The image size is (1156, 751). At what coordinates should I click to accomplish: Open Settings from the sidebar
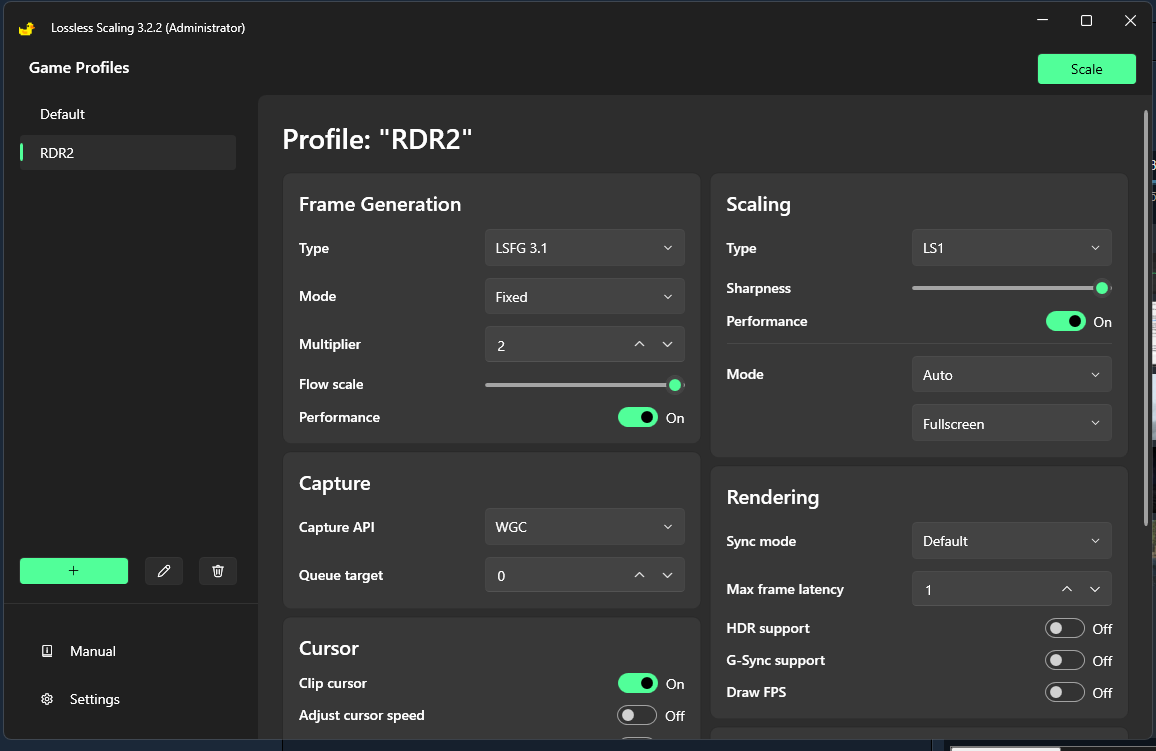point(94,699)
